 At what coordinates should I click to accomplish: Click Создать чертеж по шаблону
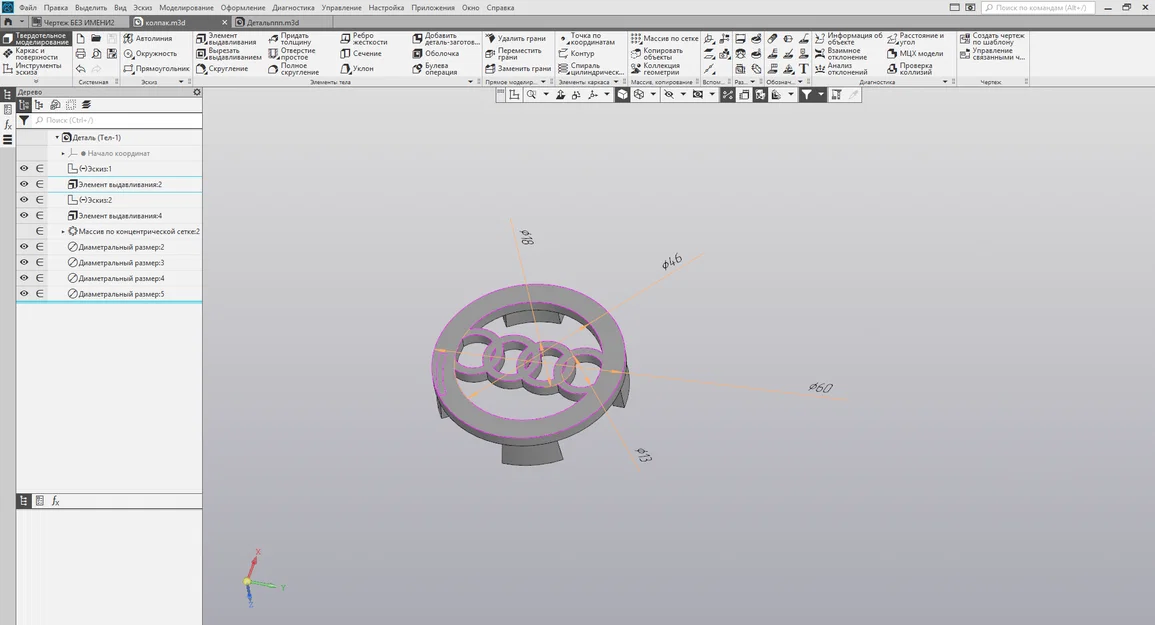(991, 38)
